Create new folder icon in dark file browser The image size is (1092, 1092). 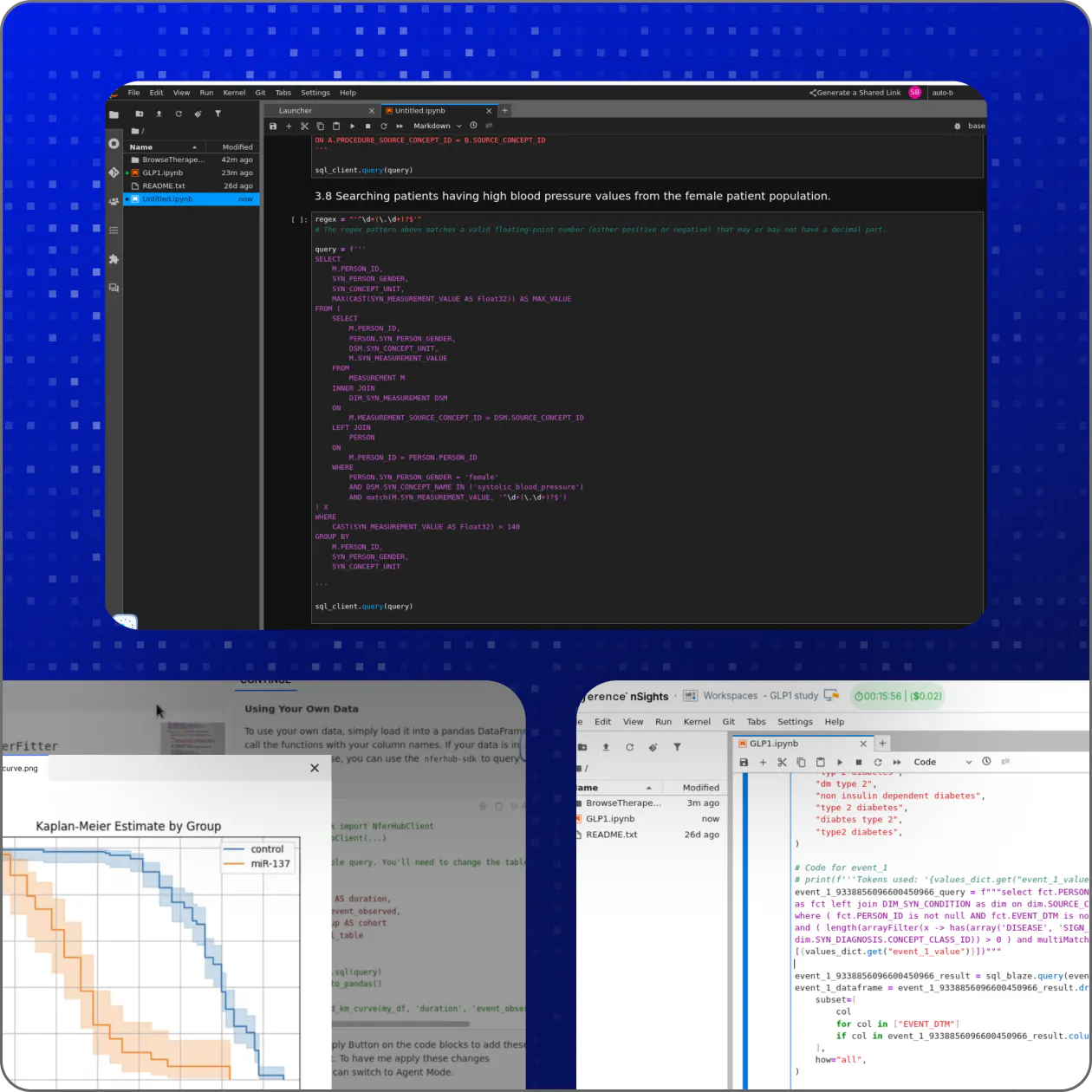140,114
